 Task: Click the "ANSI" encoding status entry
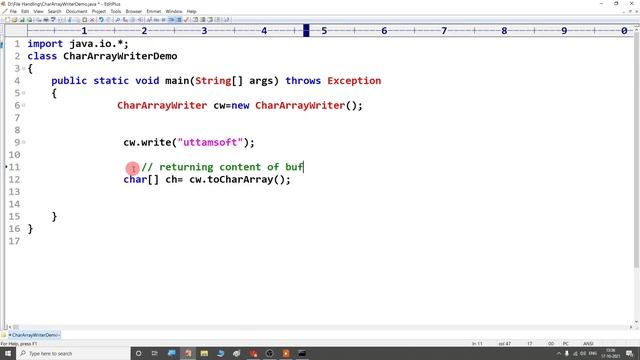click(x=588, y=344)
